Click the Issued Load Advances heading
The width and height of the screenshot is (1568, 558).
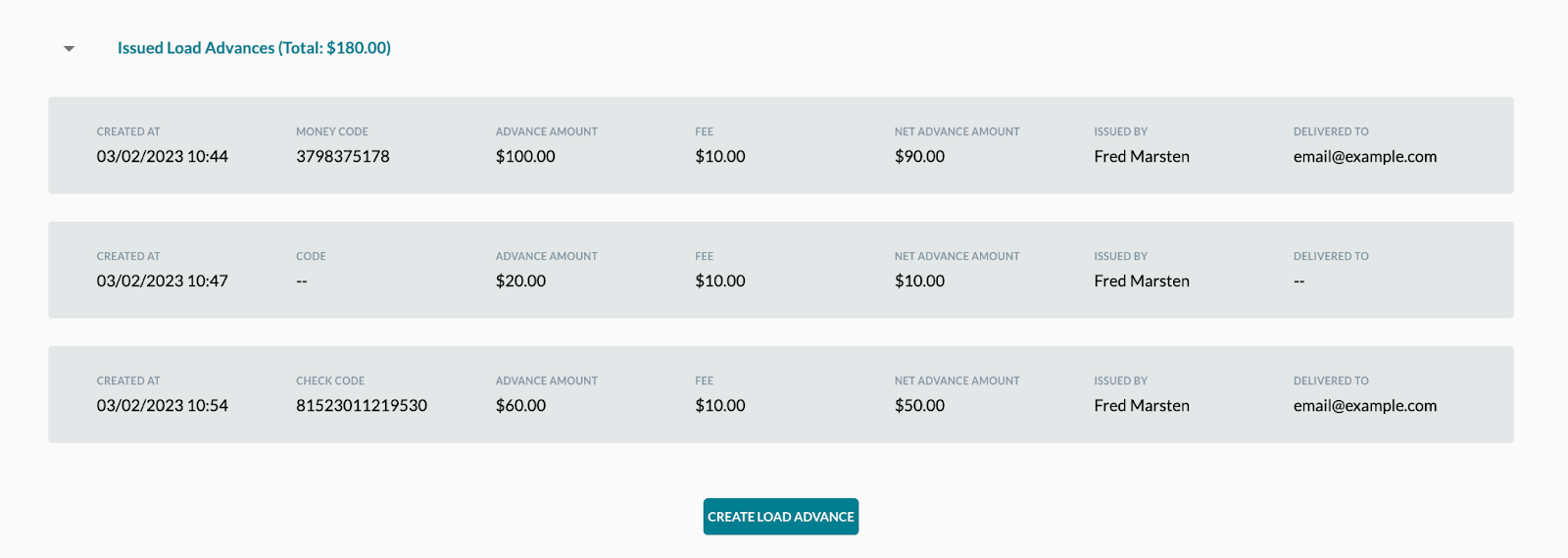[254, 48]
